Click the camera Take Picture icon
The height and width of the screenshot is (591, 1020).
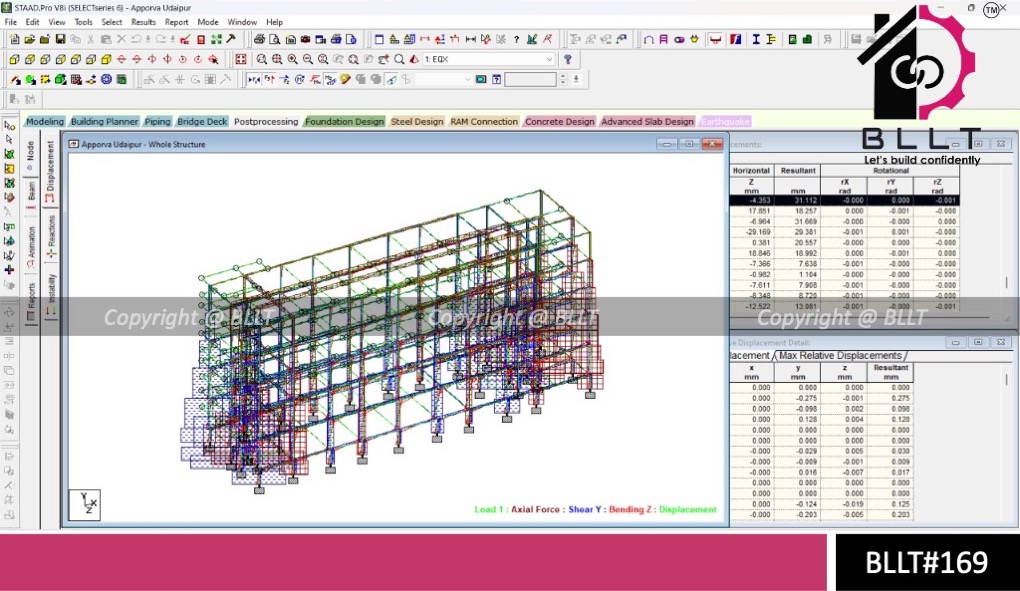[x=305, y=39]
